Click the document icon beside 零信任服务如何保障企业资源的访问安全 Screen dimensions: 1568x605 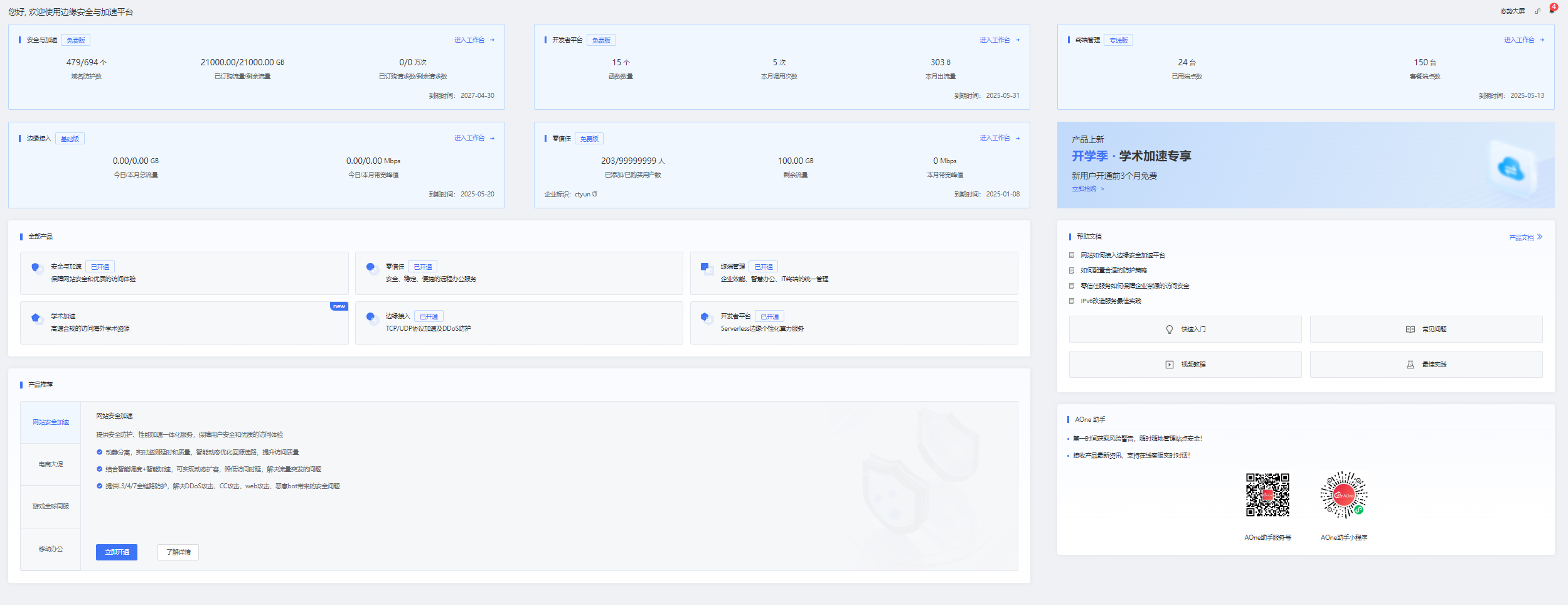(1072, 286)
